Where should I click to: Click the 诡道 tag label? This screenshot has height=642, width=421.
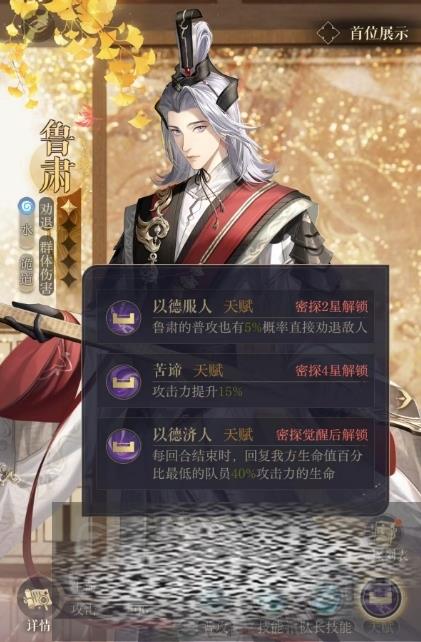point(27,271)
